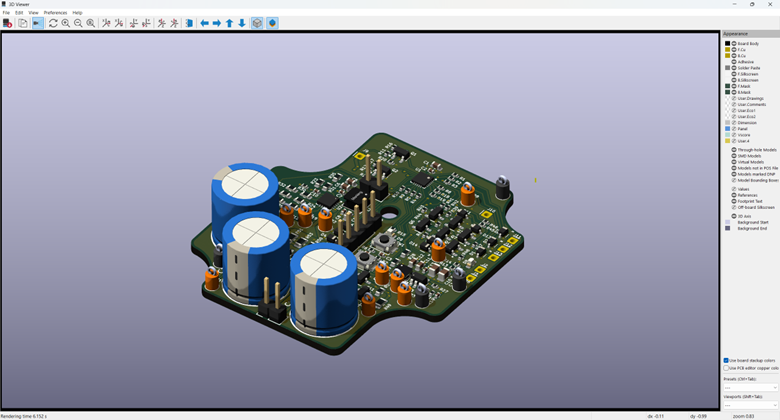The width and height of the screenshot is (780, 420).
Task: Open the View menu
Action: coord(33,13)
